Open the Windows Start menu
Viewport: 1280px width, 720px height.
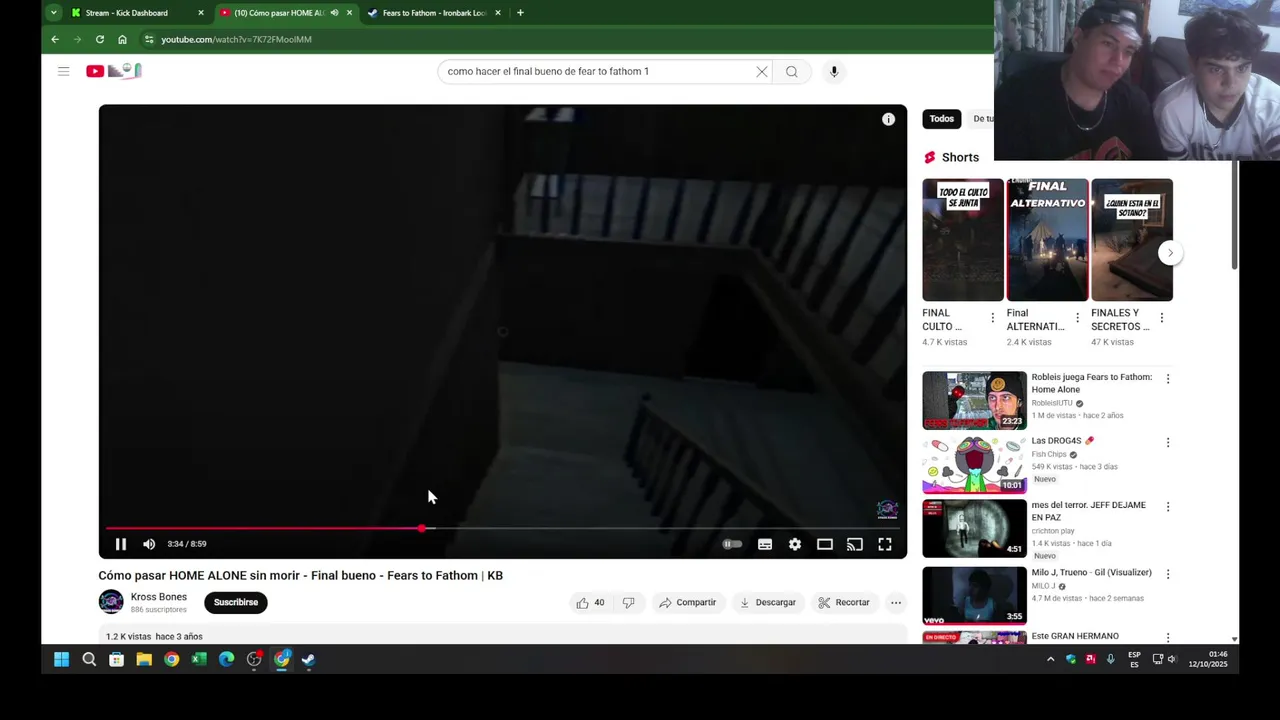[61, 659]
